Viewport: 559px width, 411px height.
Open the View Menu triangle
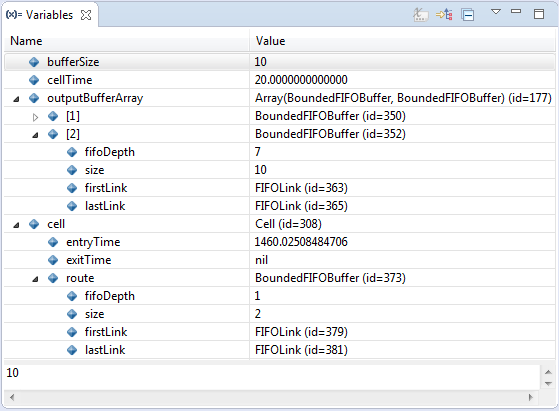[496, 12]
